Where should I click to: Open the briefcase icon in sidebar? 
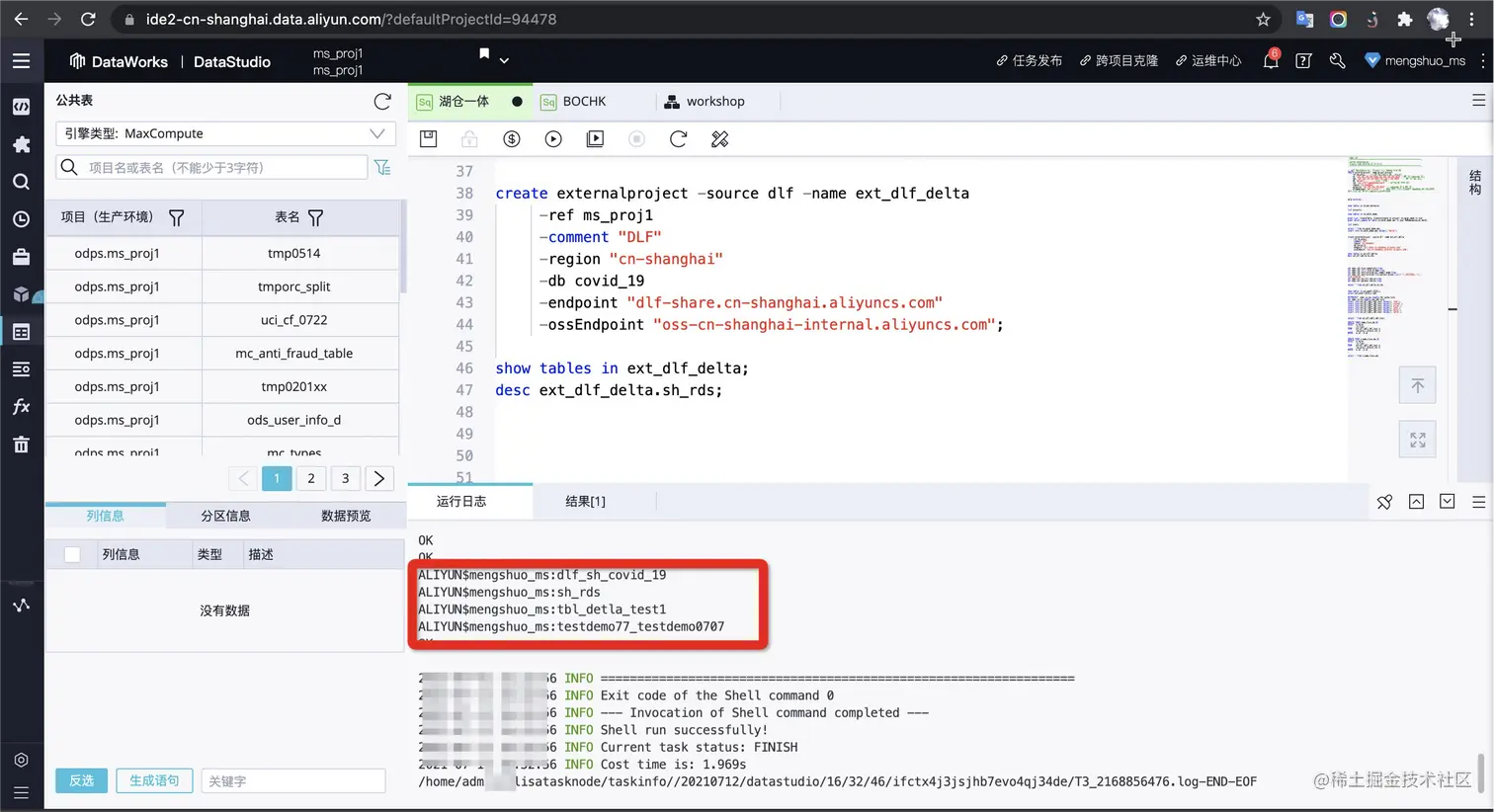tap(21, 257)
